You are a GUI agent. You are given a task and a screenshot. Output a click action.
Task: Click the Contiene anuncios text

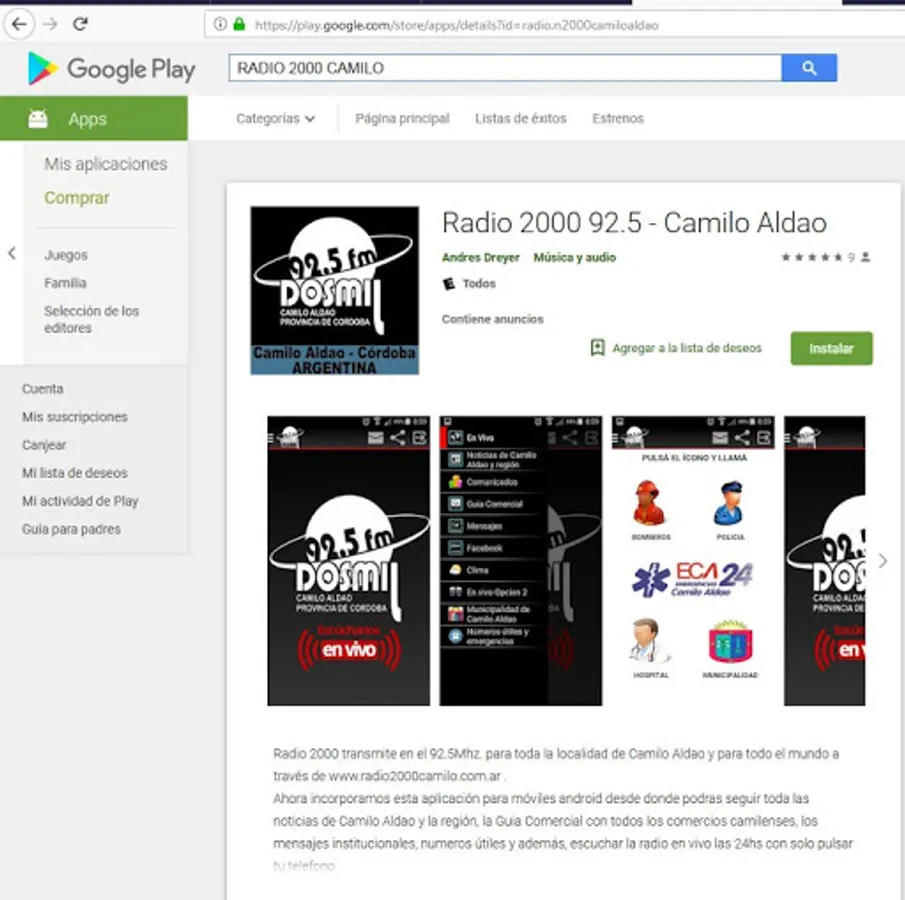492,319
